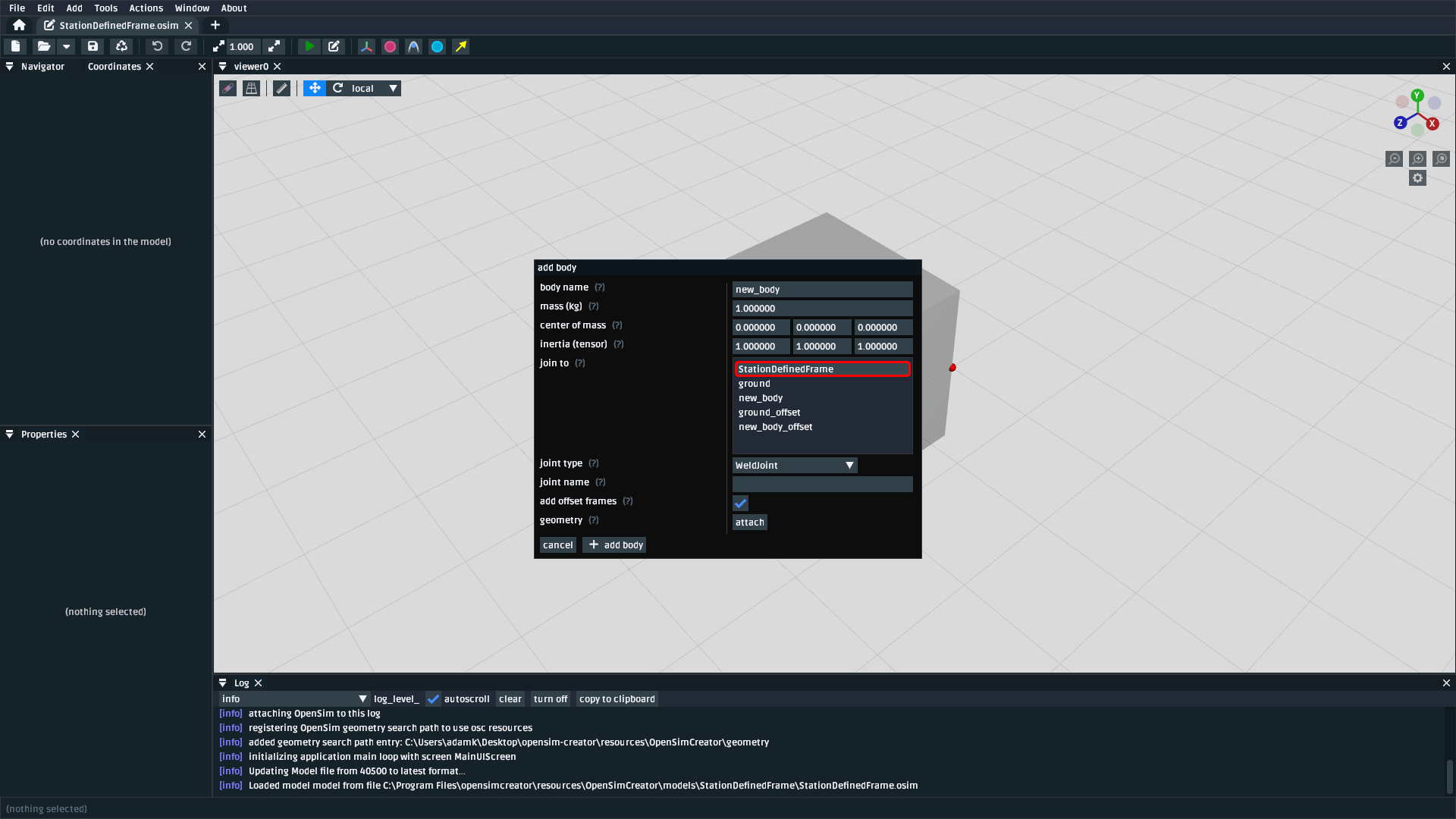Zoom in using viewer magnifier icon
1456x819 pixels.
coord(1417,158)
